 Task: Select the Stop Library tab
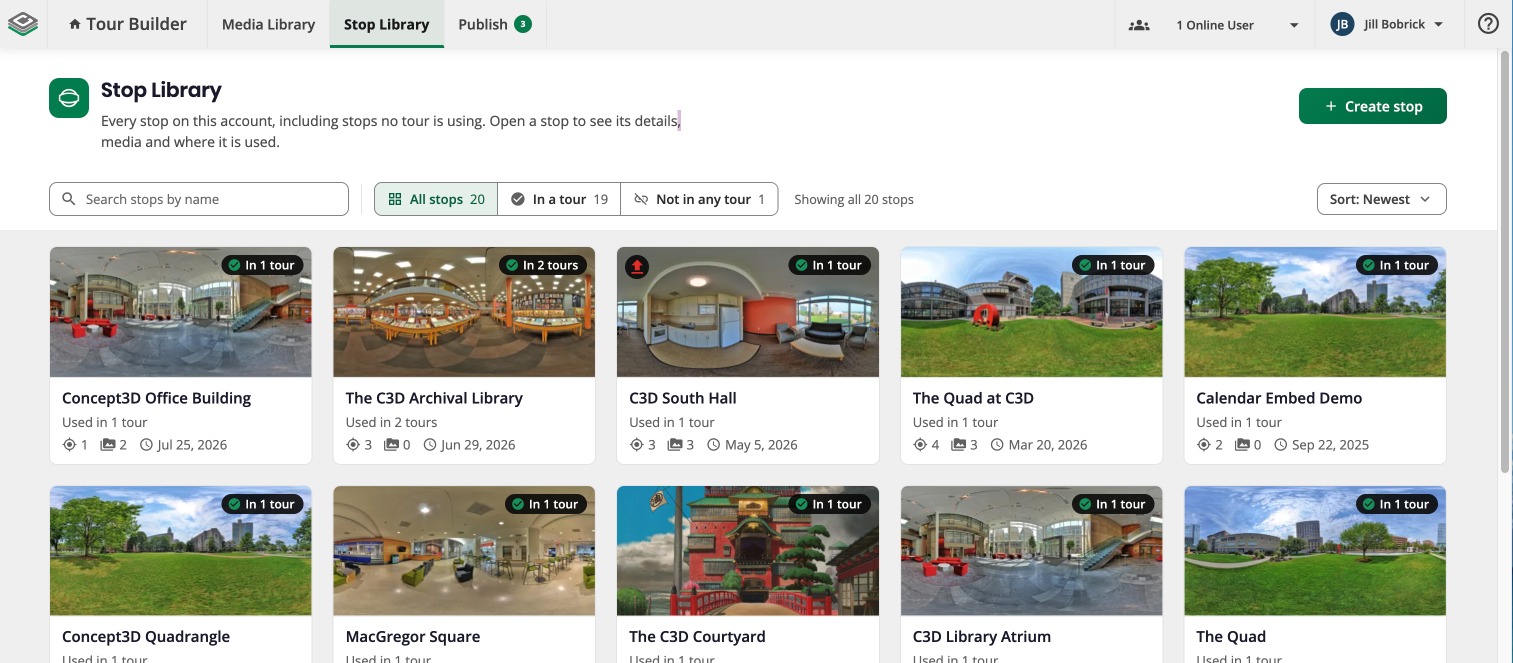(x=386, y=24)
